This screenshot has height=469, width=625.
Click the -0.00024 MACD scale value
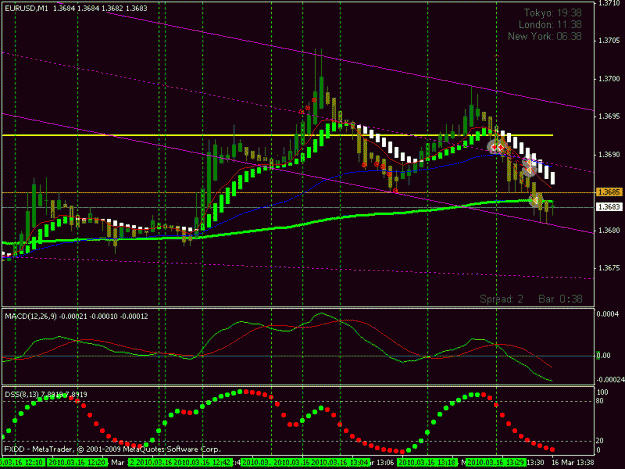tap(610, 380)
